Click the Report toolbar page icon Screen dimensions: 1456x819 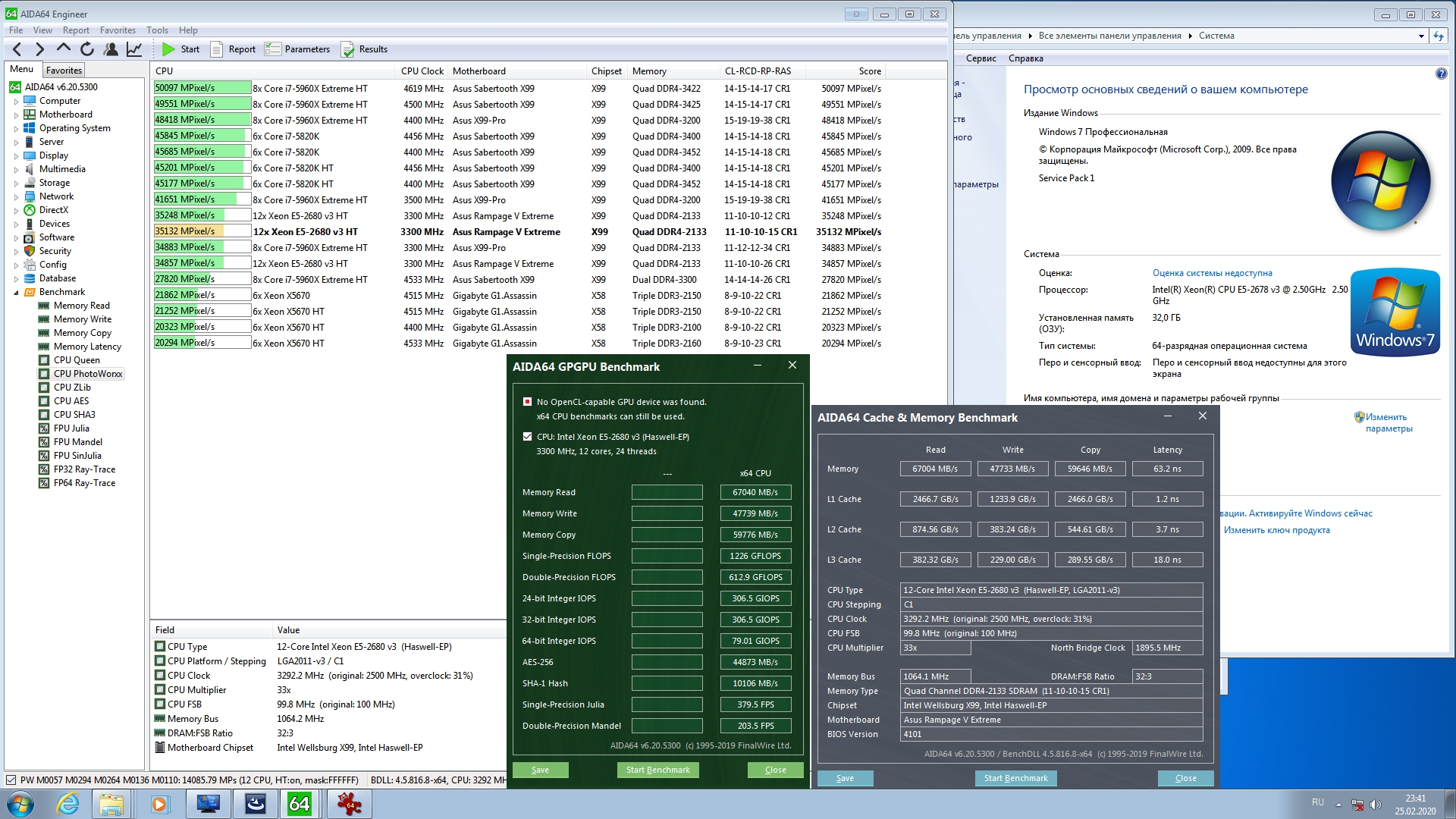pyautogui.click(x=216, y=49)
